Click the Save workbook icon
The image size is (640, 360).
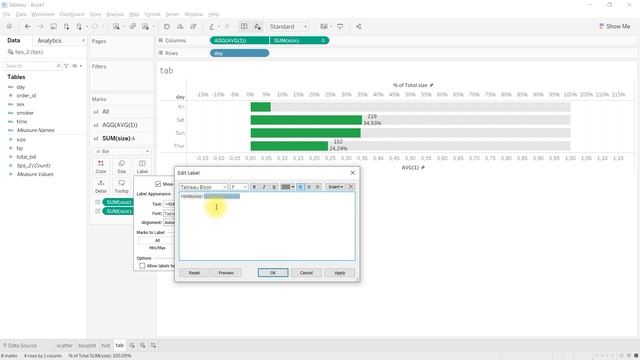[53, 27]
